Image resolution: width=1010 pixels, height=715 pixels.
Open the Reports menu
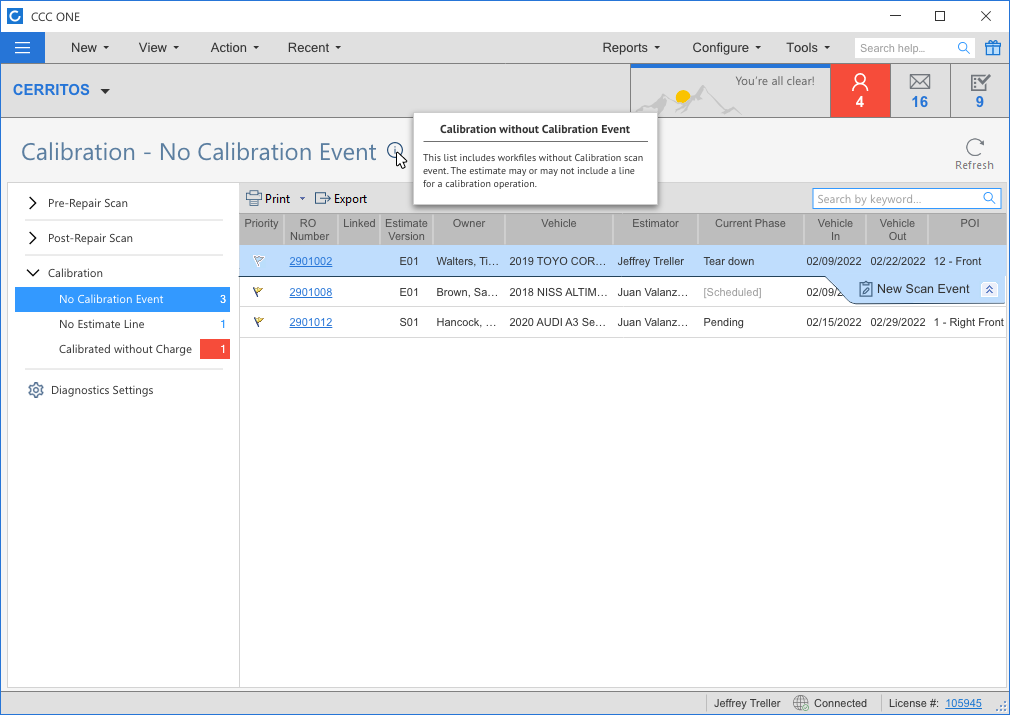tap(631, 48)
